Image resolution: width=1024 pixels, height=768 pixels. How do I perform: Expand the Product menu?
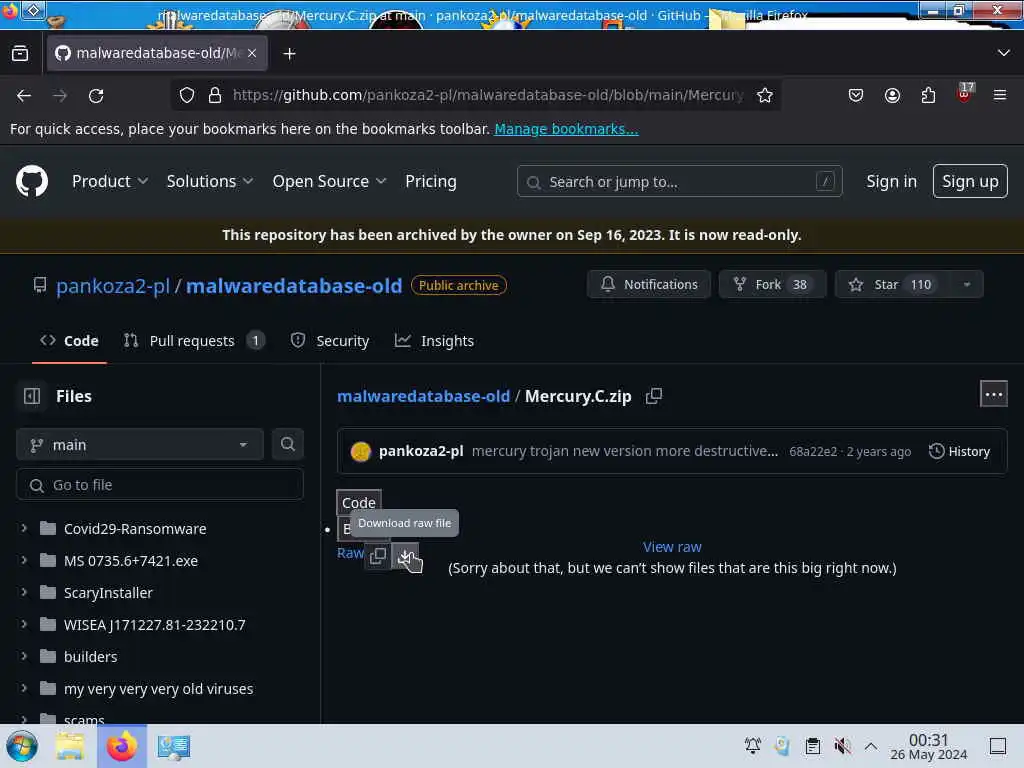(x=110, y=181)
